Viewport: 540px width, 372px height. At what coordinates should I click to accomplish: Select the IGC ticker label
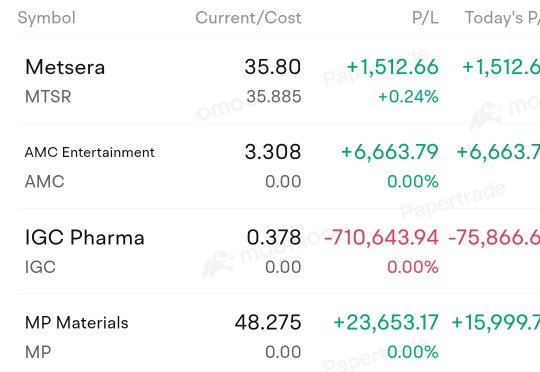pyautogui.click(x=40, y=267)
